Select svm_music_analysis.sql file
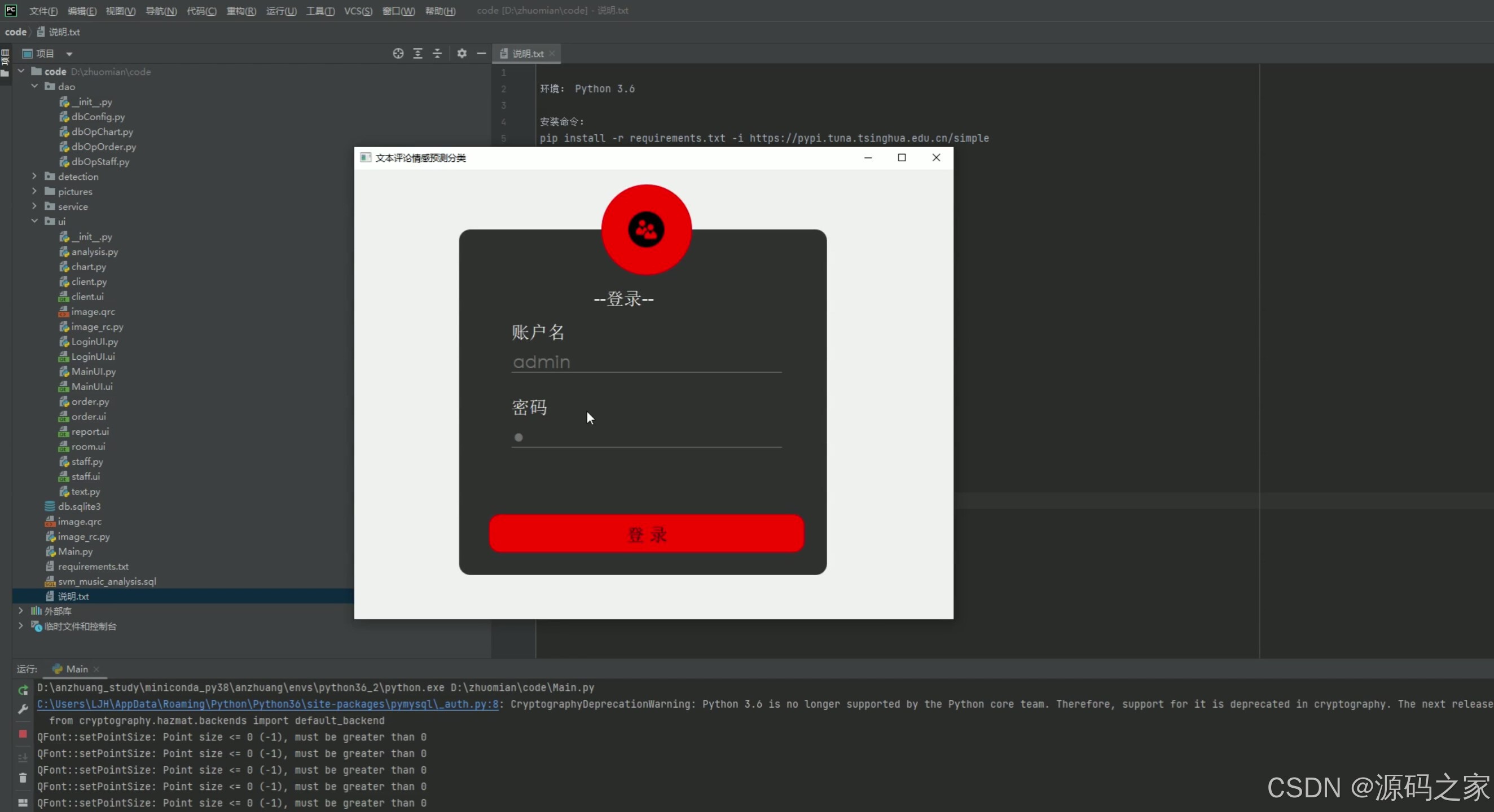Screen dimensions: 1494x812 coord(100,581)
